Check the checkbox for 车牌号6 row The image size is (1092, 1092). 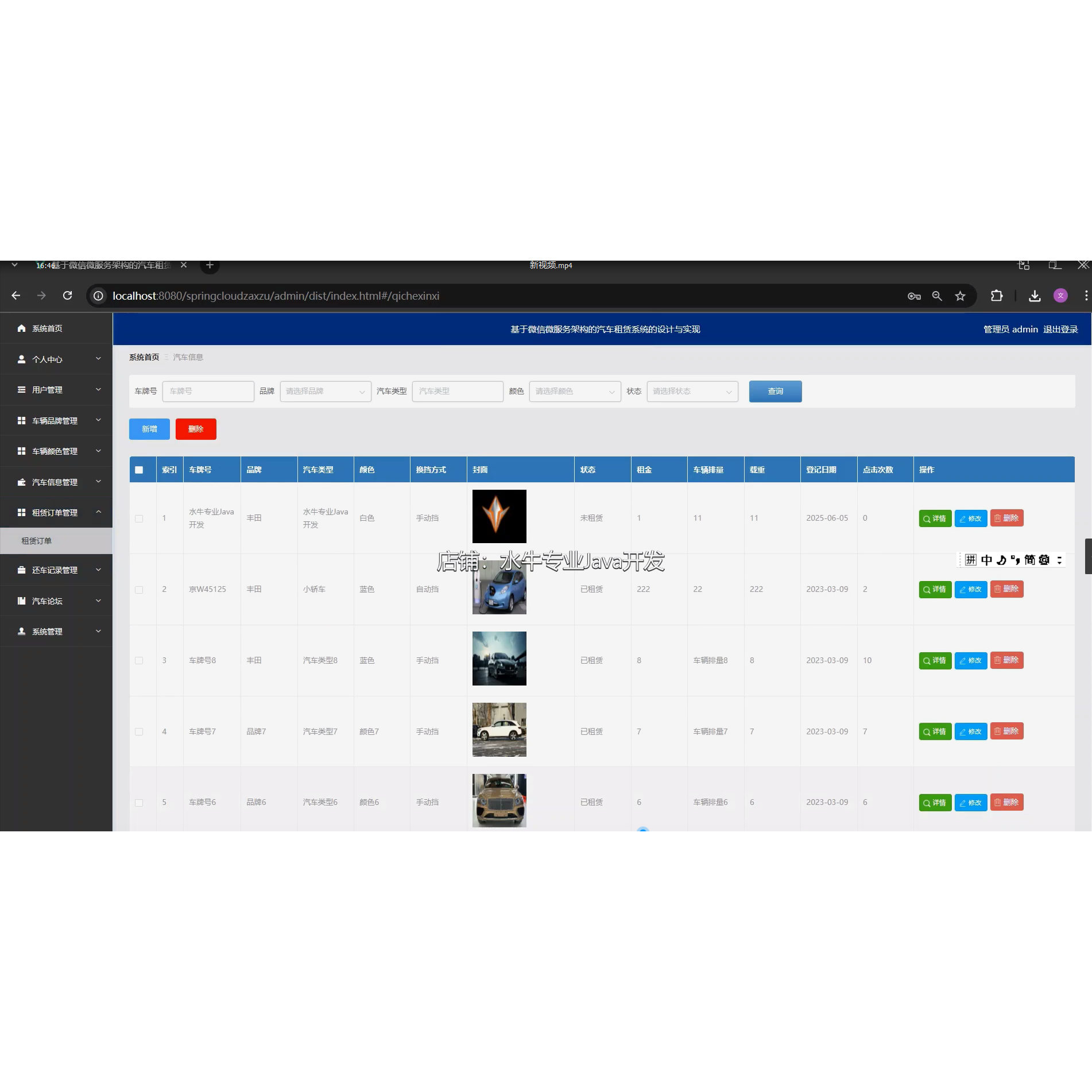pos(139,803)
